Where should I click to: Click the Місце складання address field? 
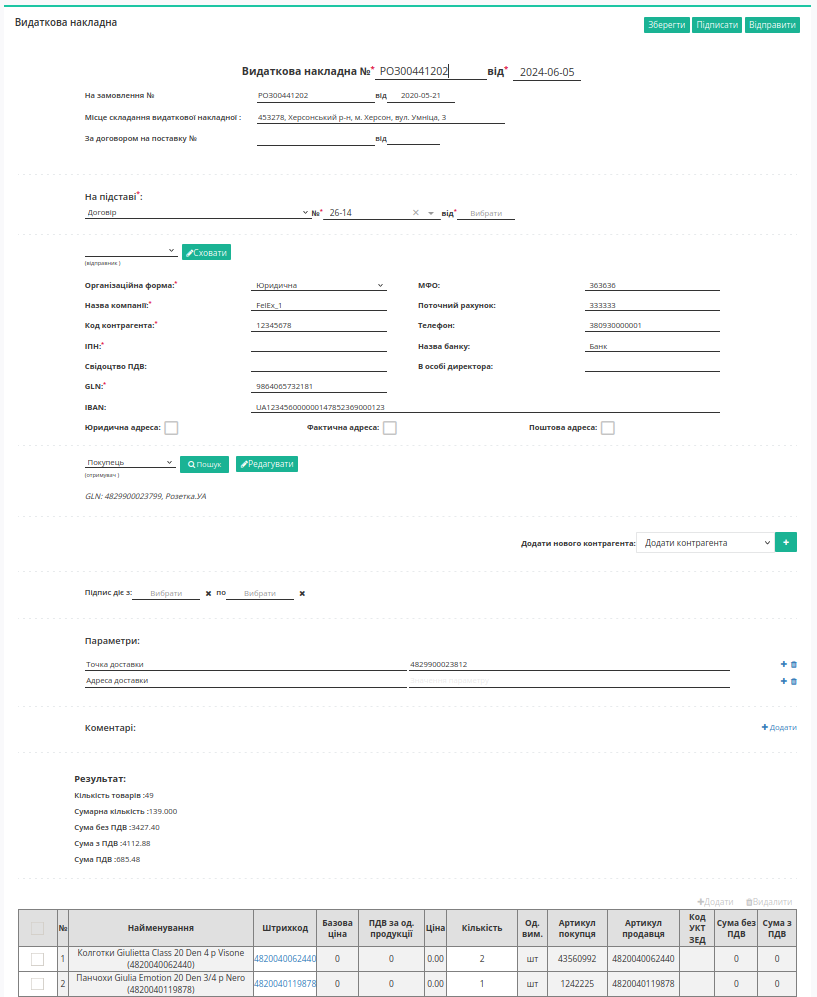point(380,117)
